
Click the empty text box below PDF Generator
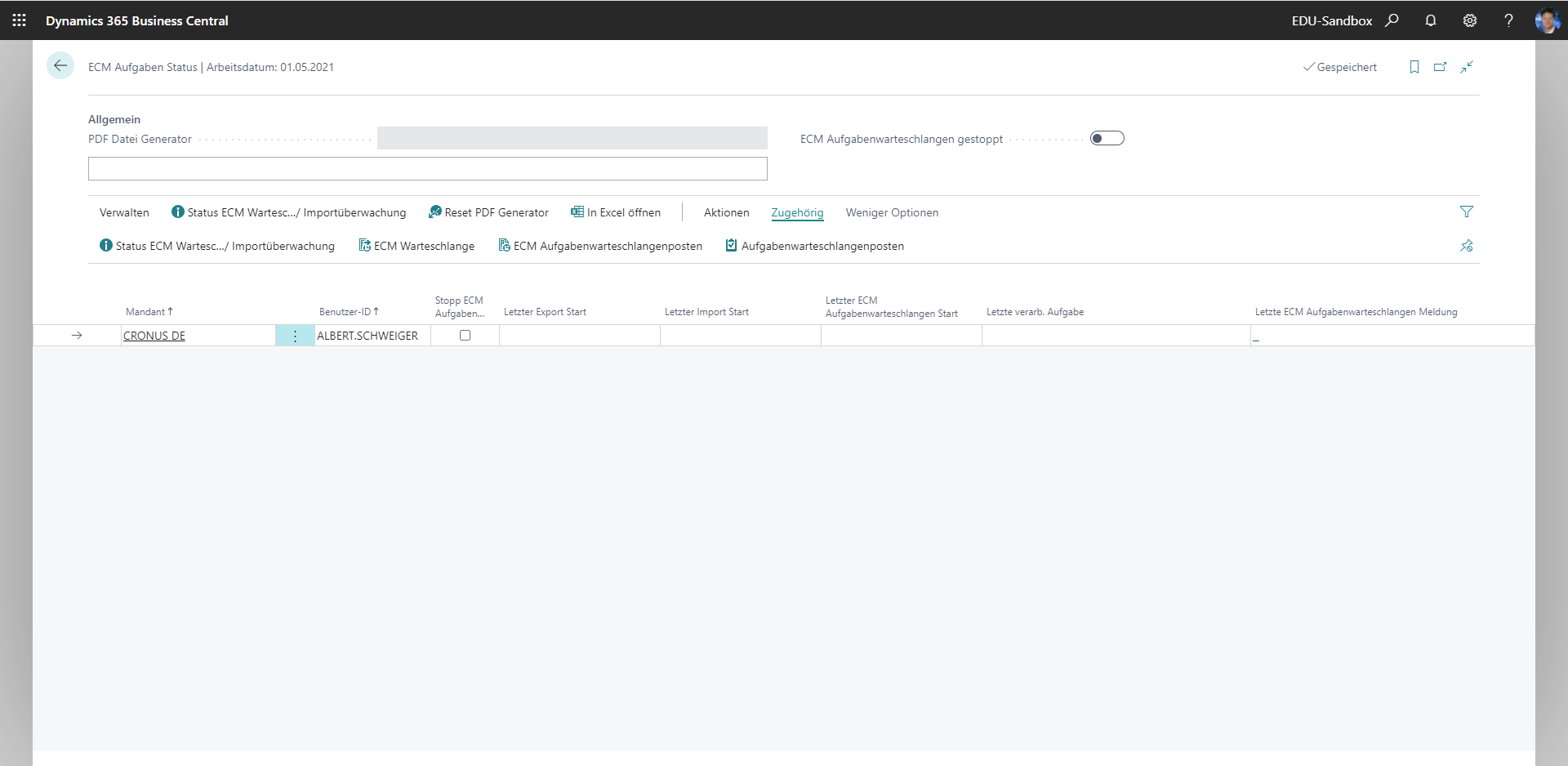428,169
